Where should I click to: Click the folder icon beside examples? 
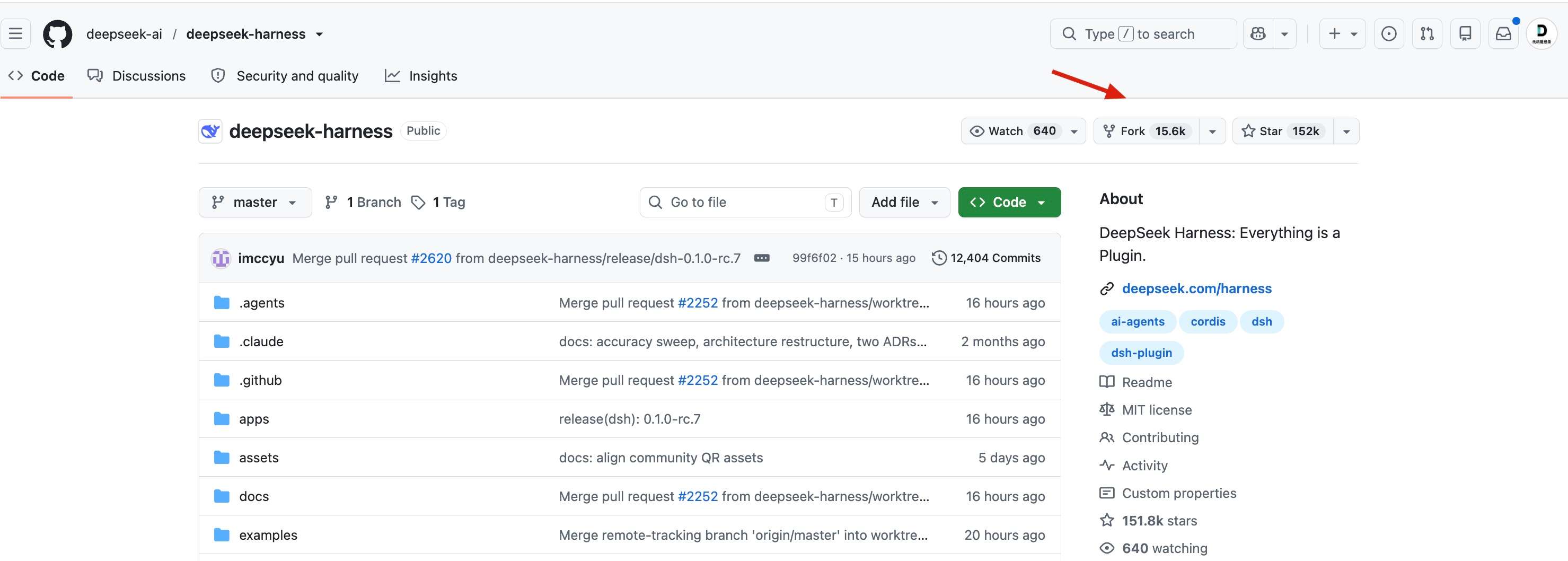[222, 535]
